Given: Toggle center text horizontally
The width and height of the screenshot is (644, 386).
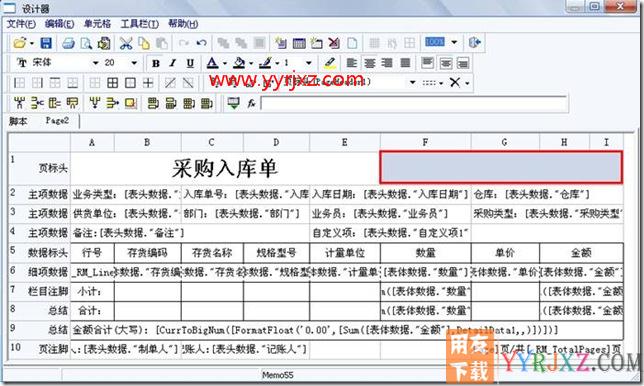Looking at the screenshot, I should click(370, 63).
